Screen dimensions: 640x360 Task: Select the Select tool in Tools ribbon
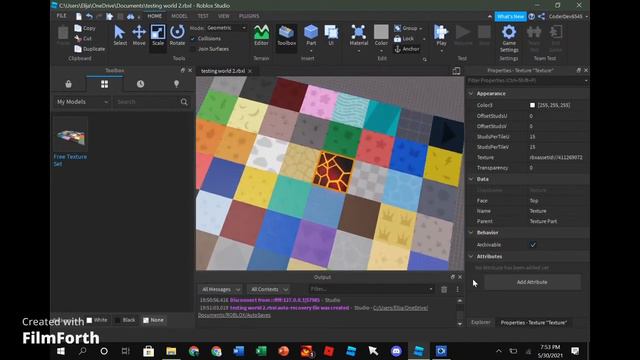120,35
